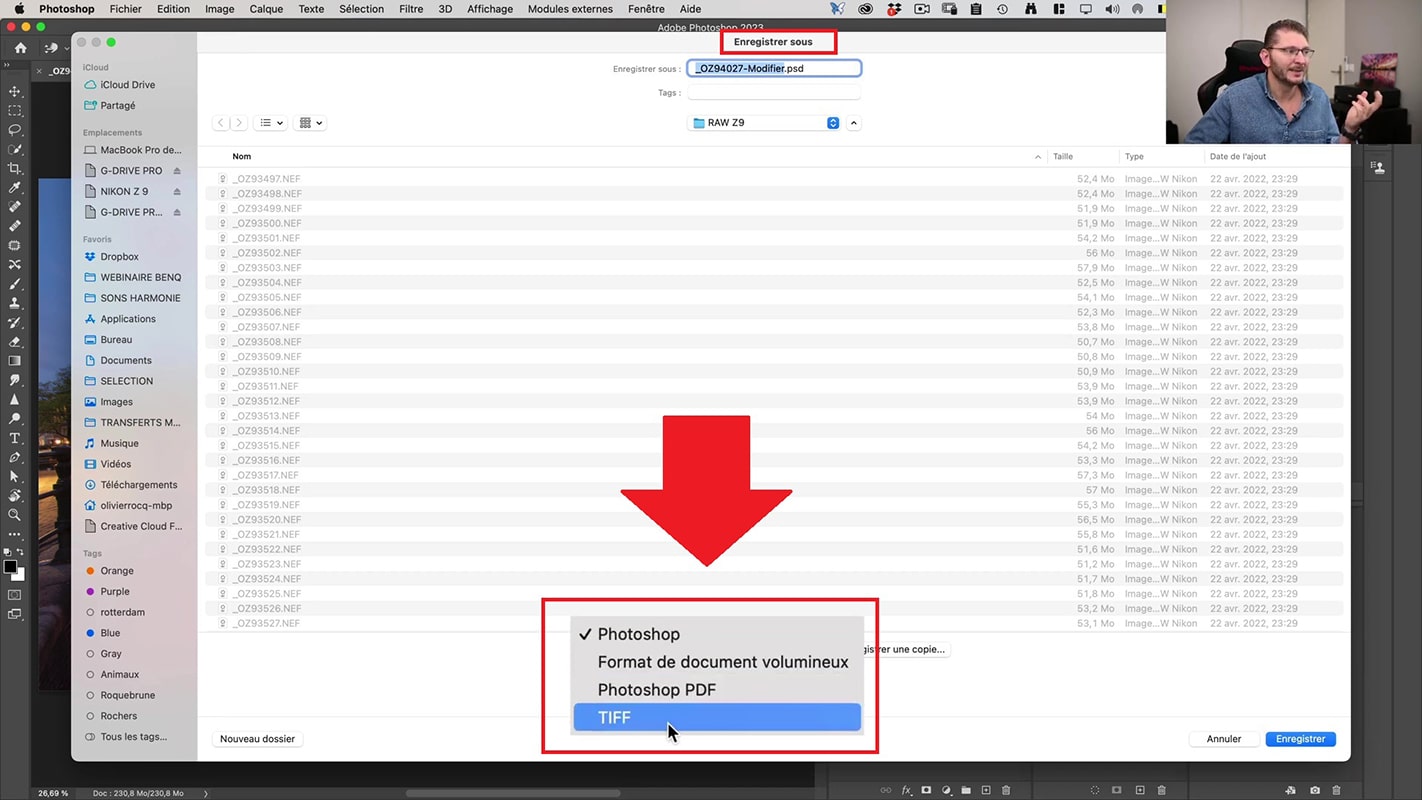Go forward with the right navigation arrow
The height and width of the screenshot is (800, 1422).
[238, 123]
